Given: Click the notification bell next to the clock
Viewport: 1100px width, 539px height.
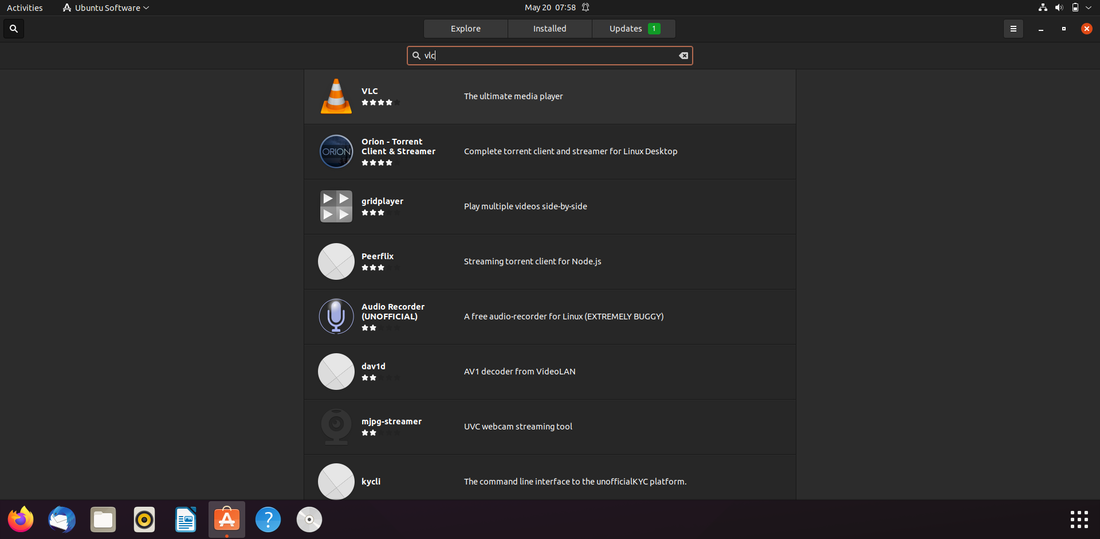Looking at the screenshot, I should (x=585, y=8).
